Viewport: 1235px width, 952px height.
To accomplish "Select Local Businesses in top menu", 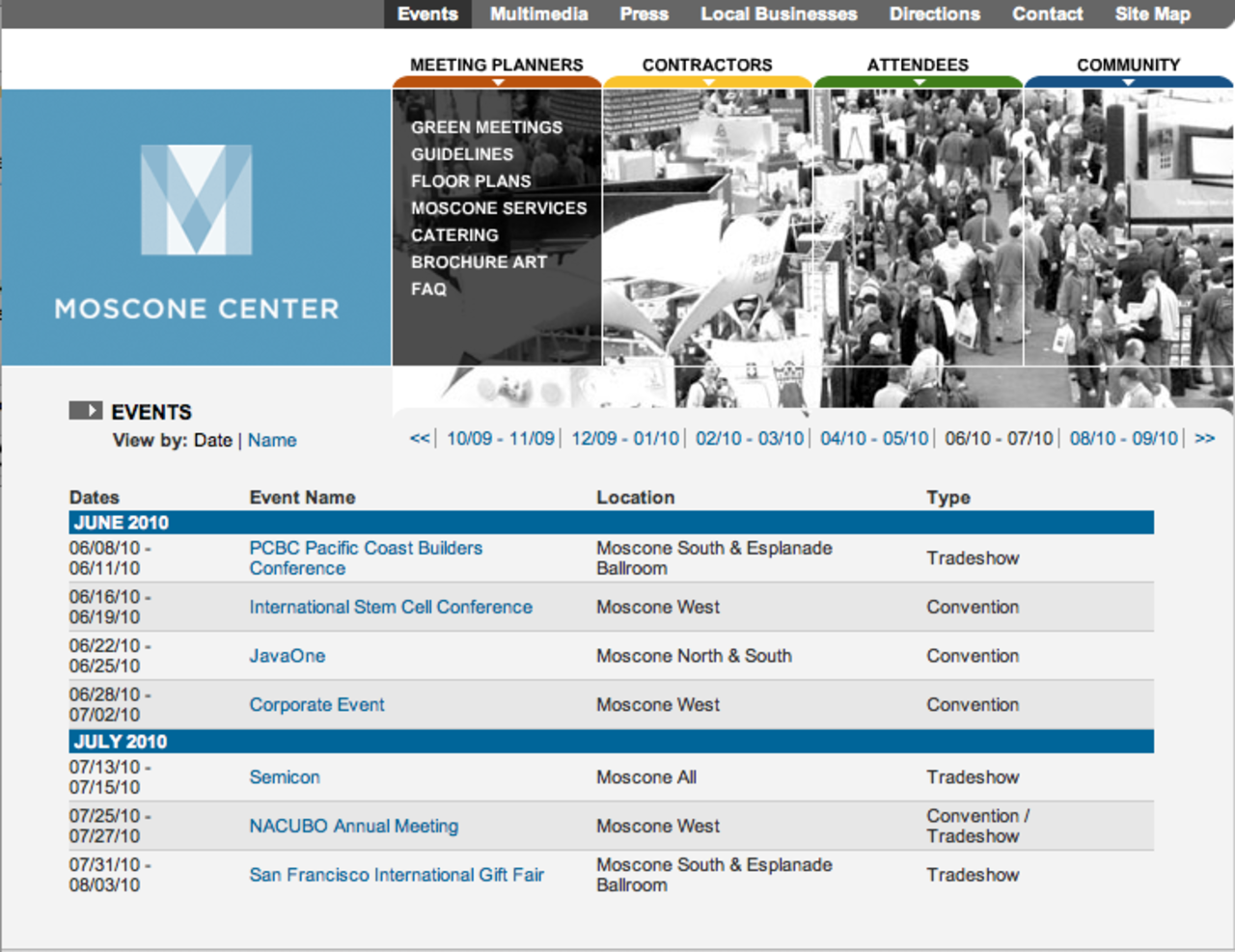I will 779,14.
